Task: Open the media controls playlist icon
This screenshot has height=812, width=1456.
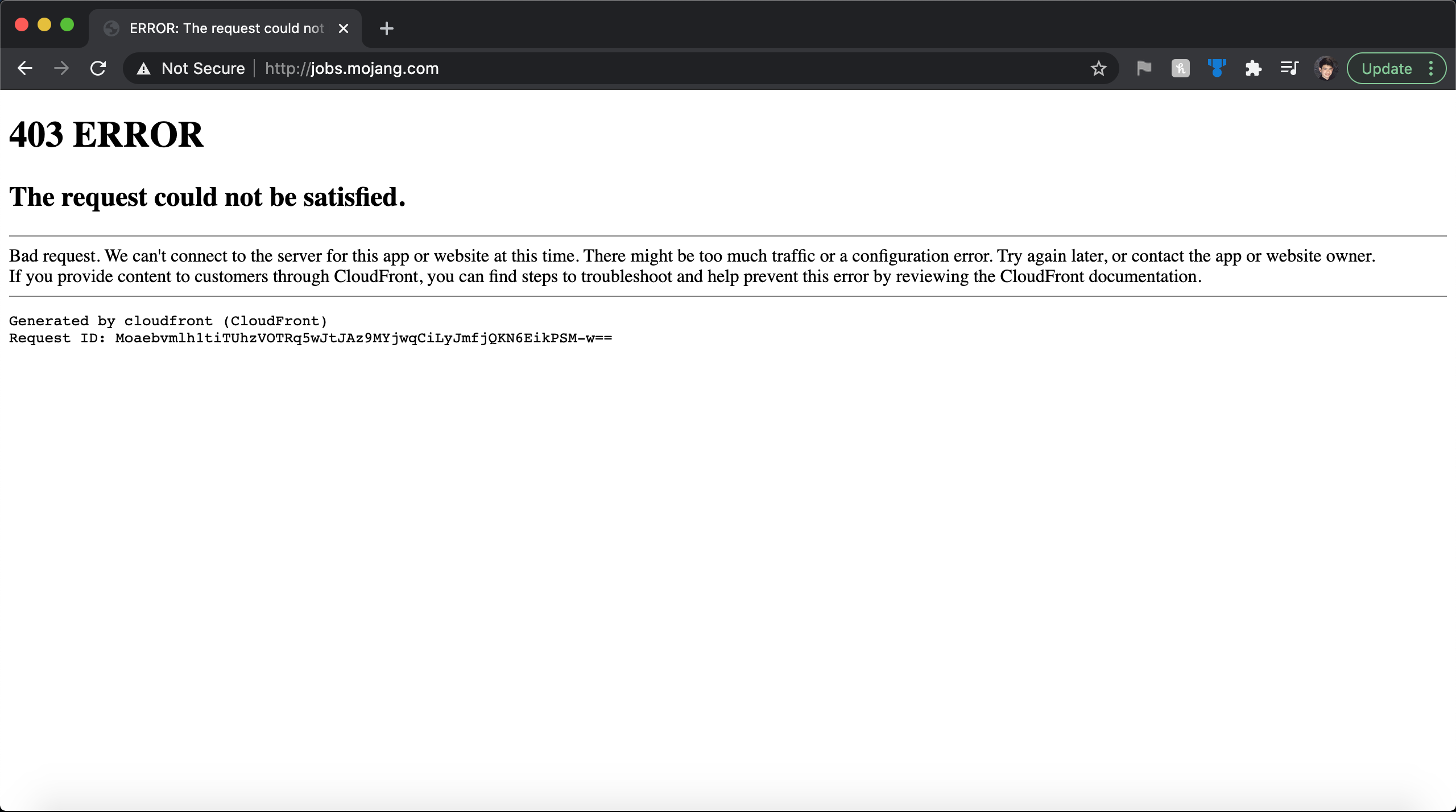Action: click(1289, 68)
